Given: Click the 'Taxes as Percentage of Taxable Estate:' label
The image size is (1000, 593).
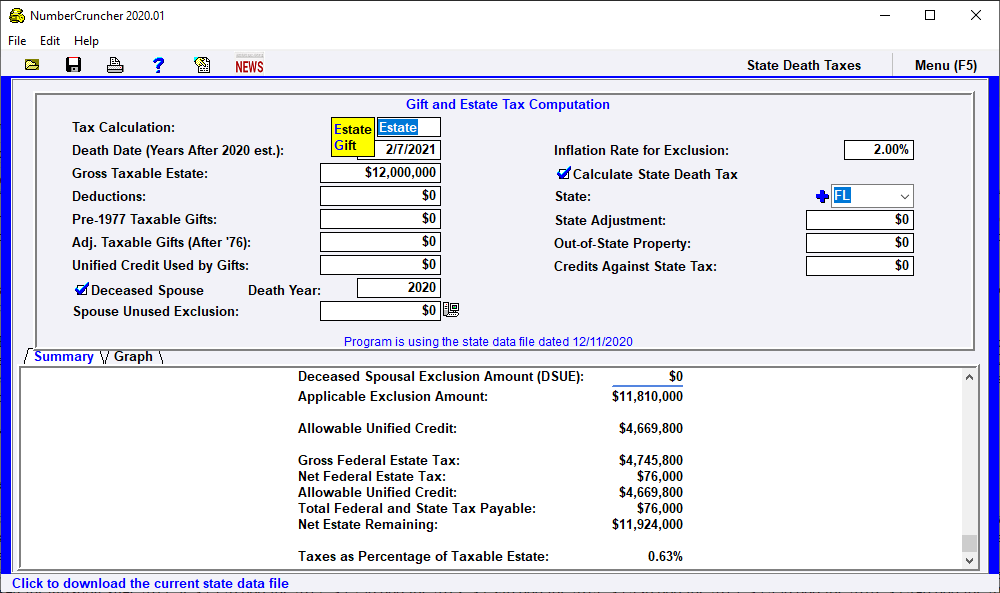Looking at the screenshot, I should [x=423, y=557].
